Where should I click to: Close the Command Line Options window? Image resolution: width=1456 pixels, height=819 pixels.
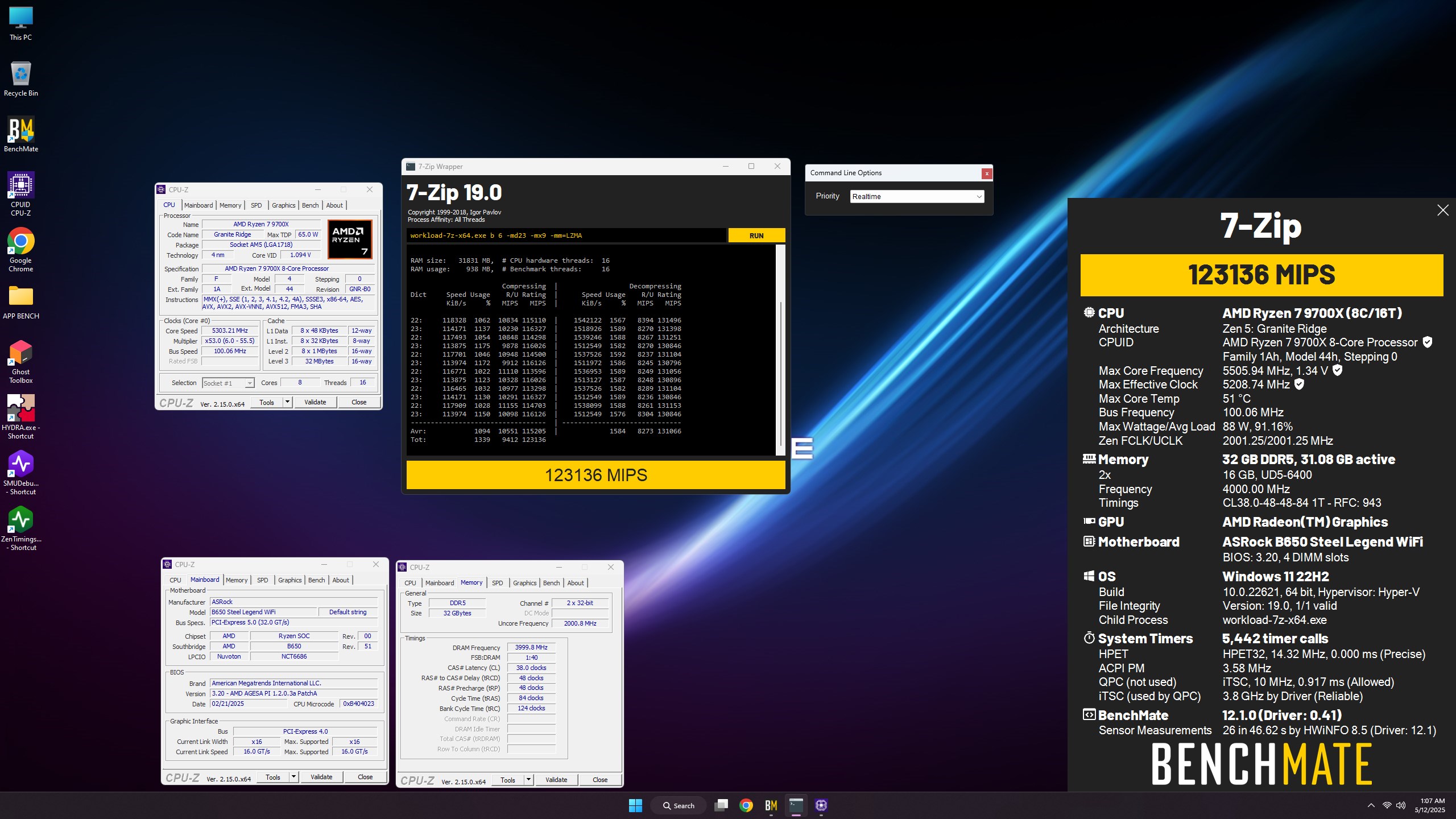[987, 173]
